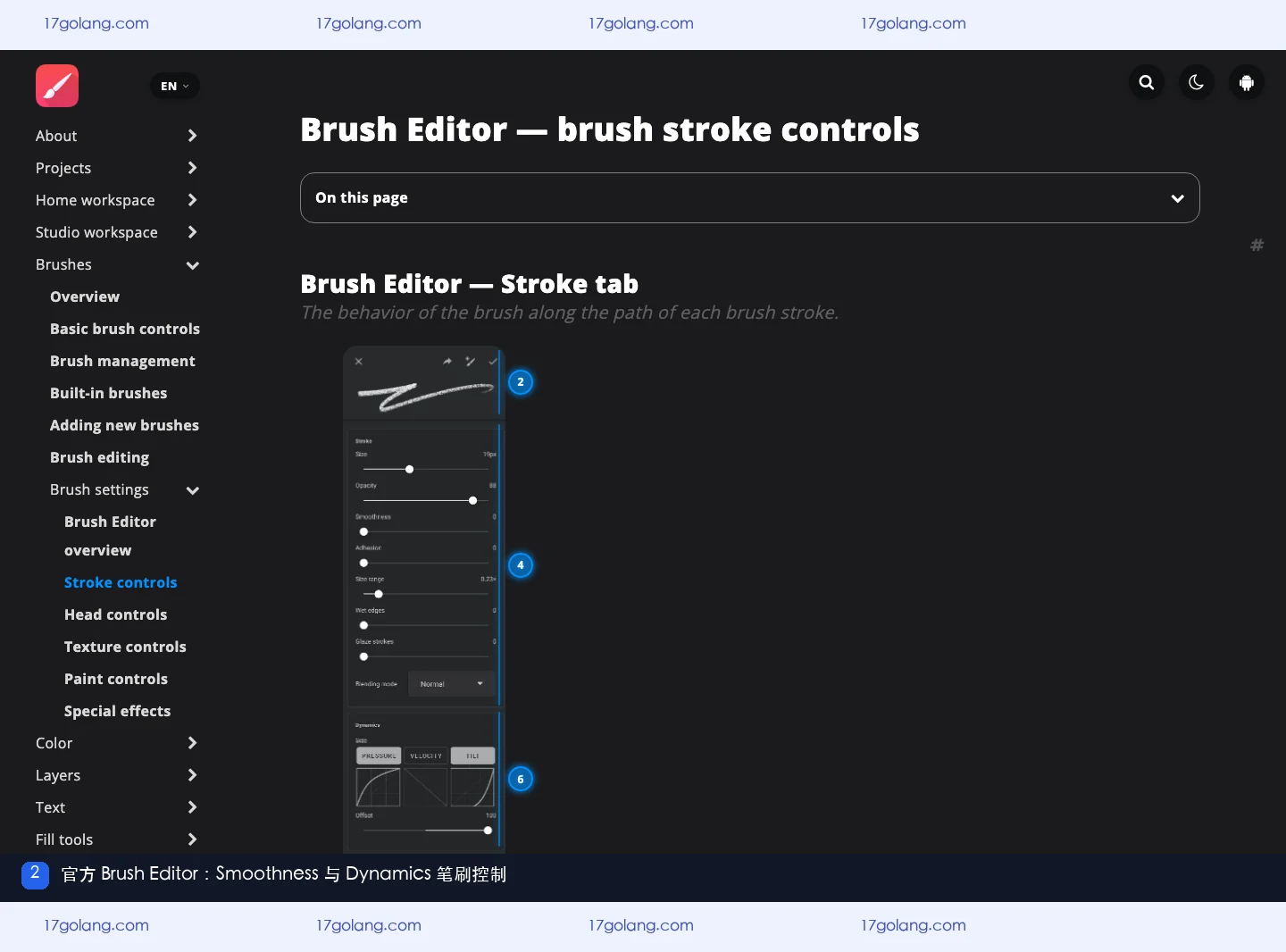
Task: Click the Studio workspace sidebar item
Action: (96, 232)
